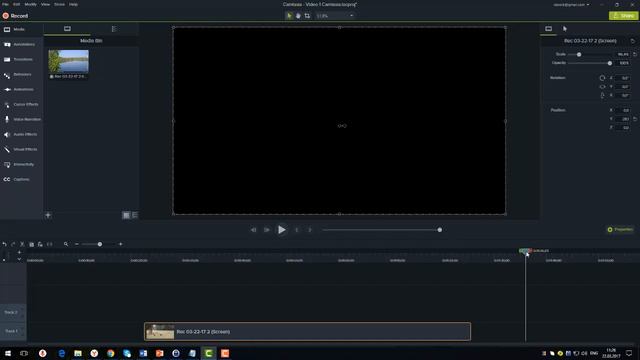Image resolution: width=640 pixels, height=360 pixels.
Task: Open Cursor Properties tab in properties panel
Action: 565,29
